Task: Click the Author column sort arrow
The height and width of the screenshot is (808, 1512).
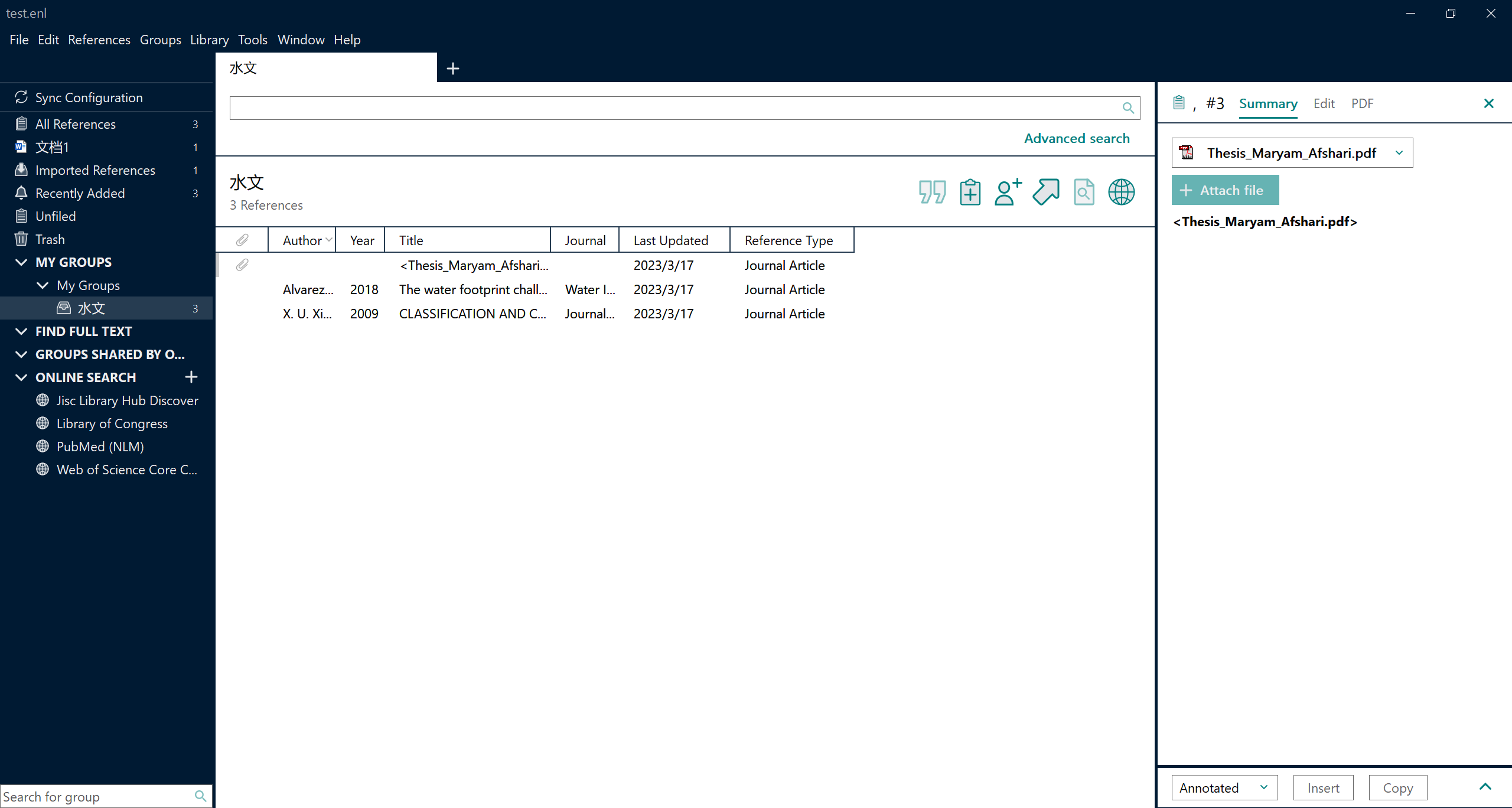Action: [328, 239]
